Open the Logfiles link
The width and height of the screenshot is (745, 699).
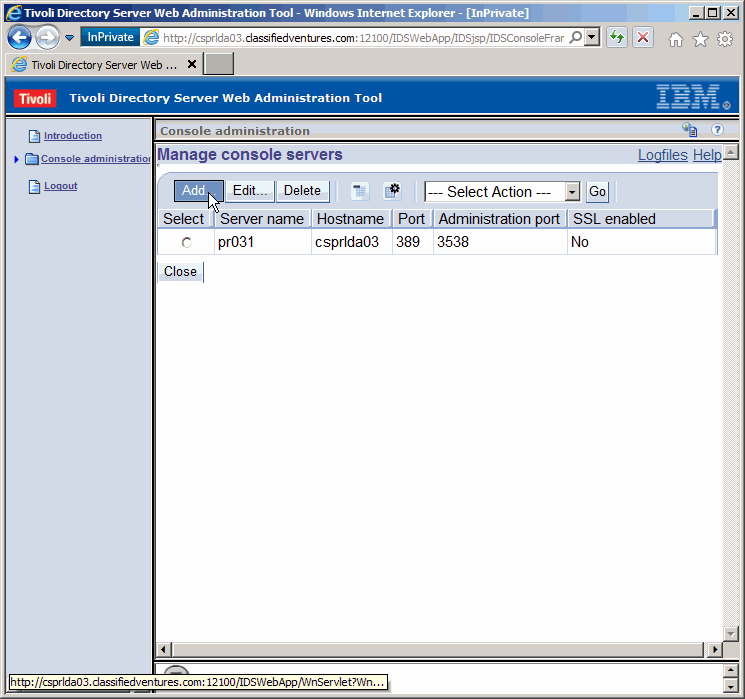pyautogui.click(x=663, y=155)
